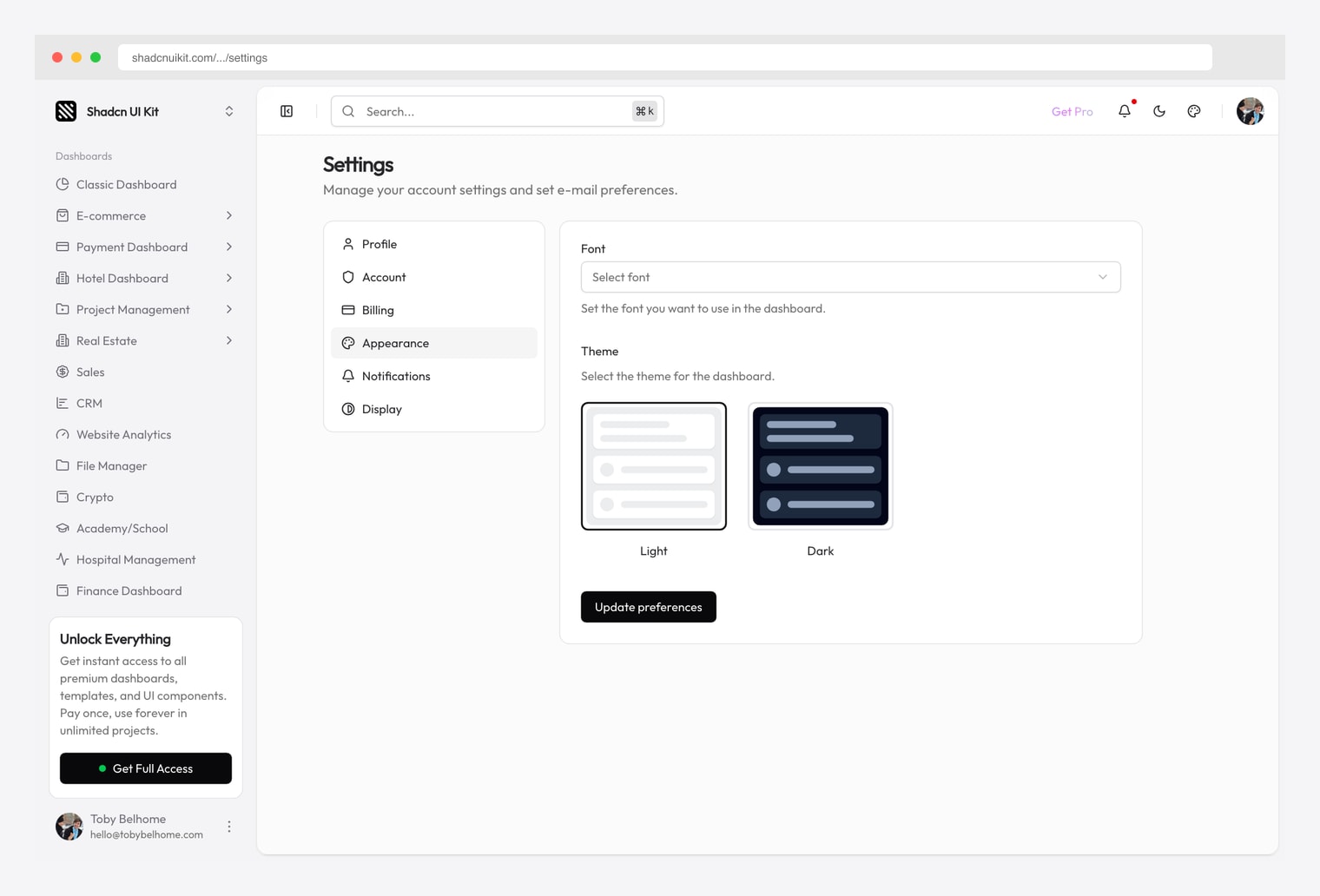Click the Sales dollar icon

pos(63,372)
